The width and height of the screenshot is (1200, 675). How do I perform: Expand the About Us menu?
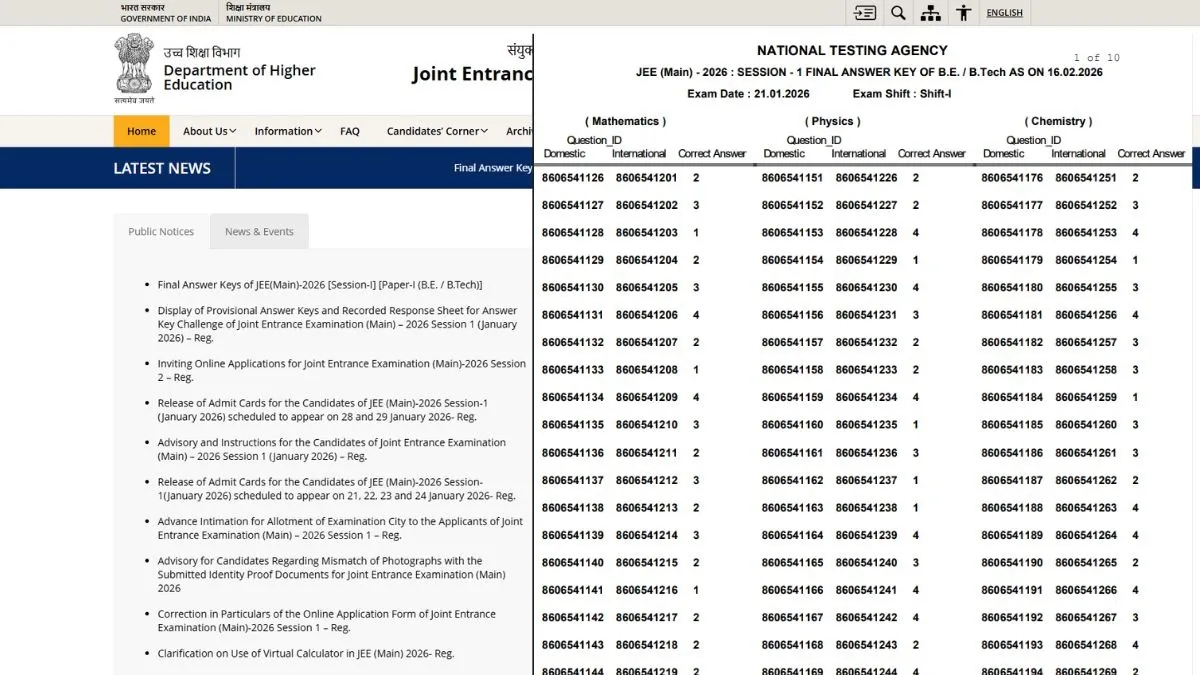(x=210, y=131)
